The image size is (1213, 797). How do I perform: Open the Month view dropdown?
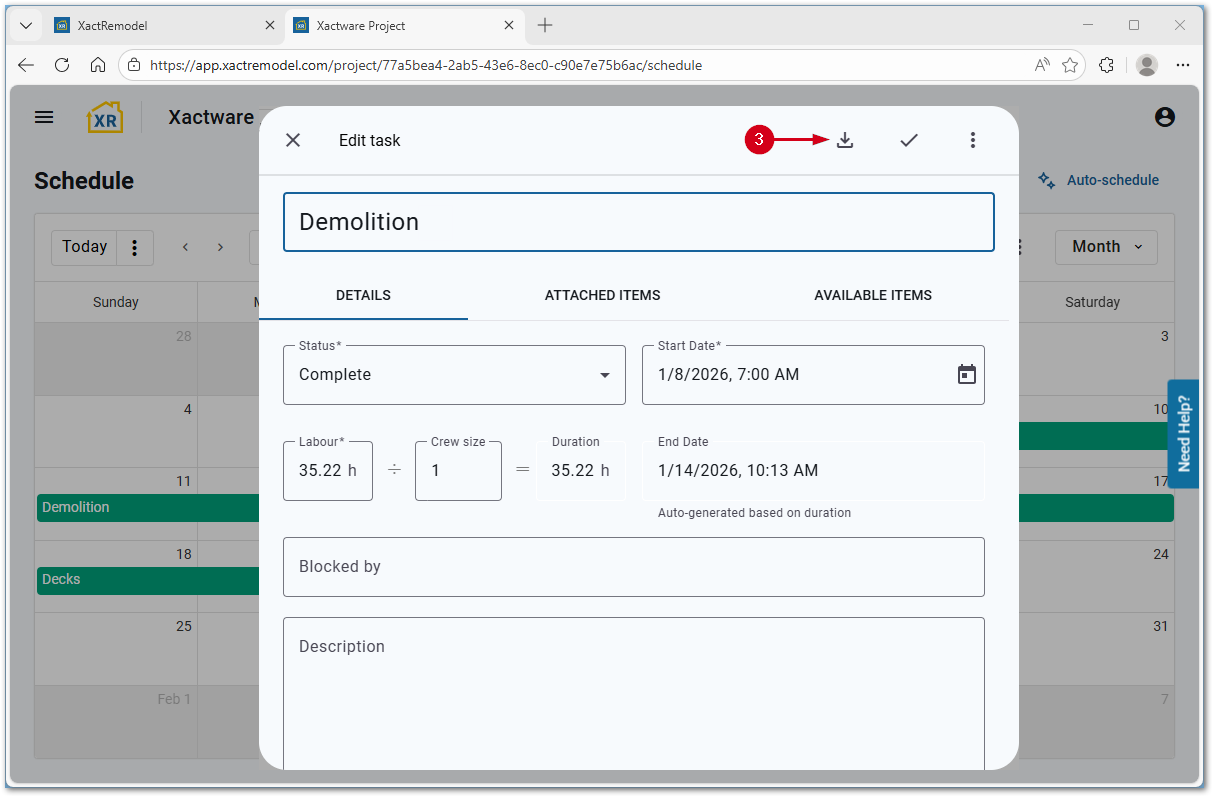(1106, 247)
